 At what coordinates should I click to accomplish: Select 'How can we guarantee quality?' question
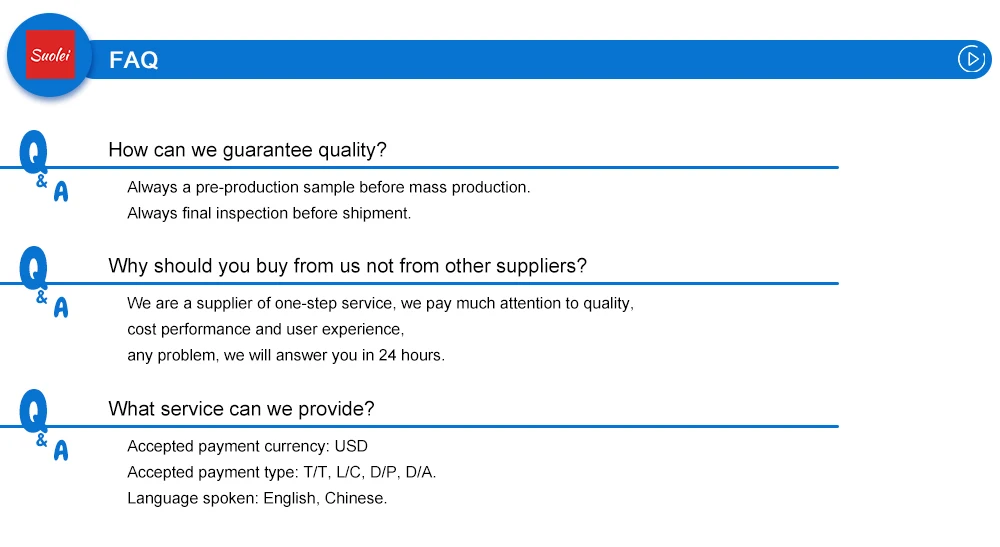247,150
